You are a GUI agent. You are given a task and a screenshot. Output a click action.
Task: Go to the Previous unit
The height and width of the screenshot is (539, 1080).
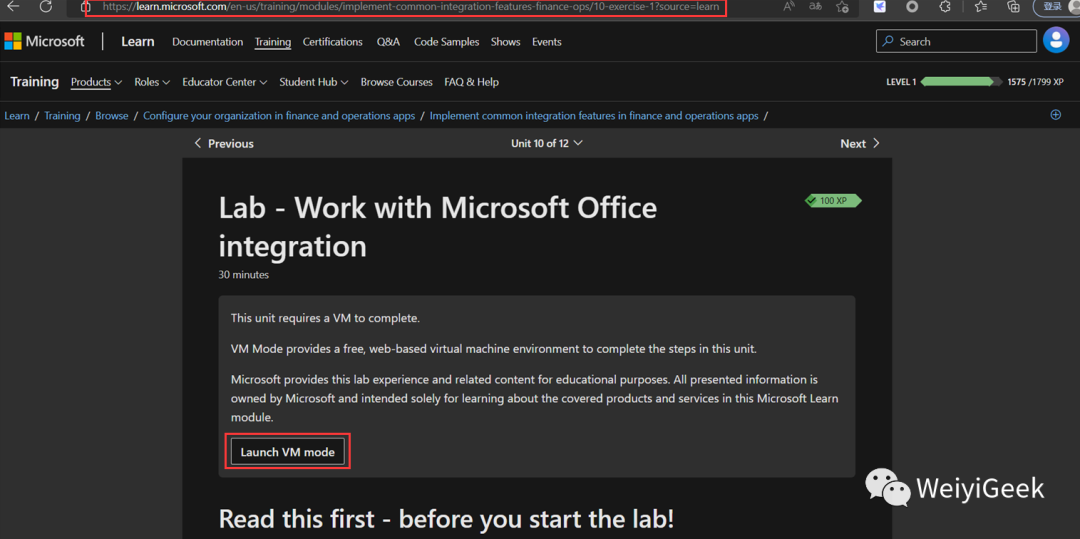[224, 144]
